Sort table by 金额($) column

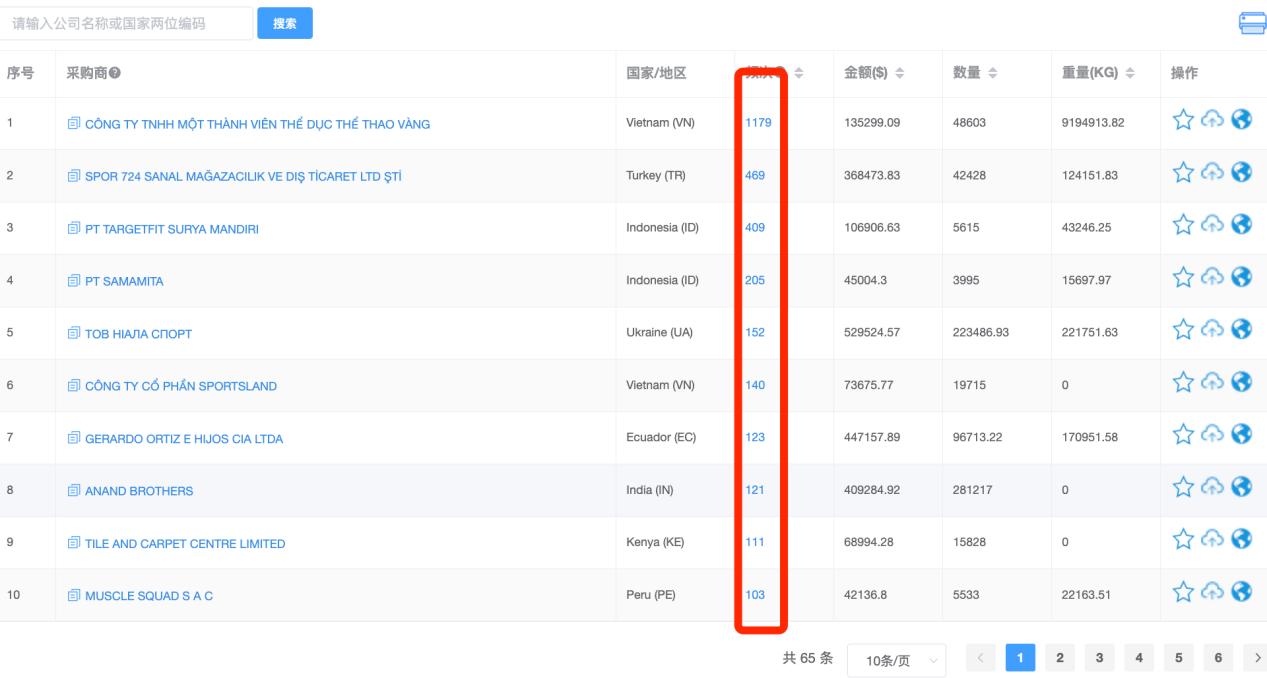click(898, 74)
